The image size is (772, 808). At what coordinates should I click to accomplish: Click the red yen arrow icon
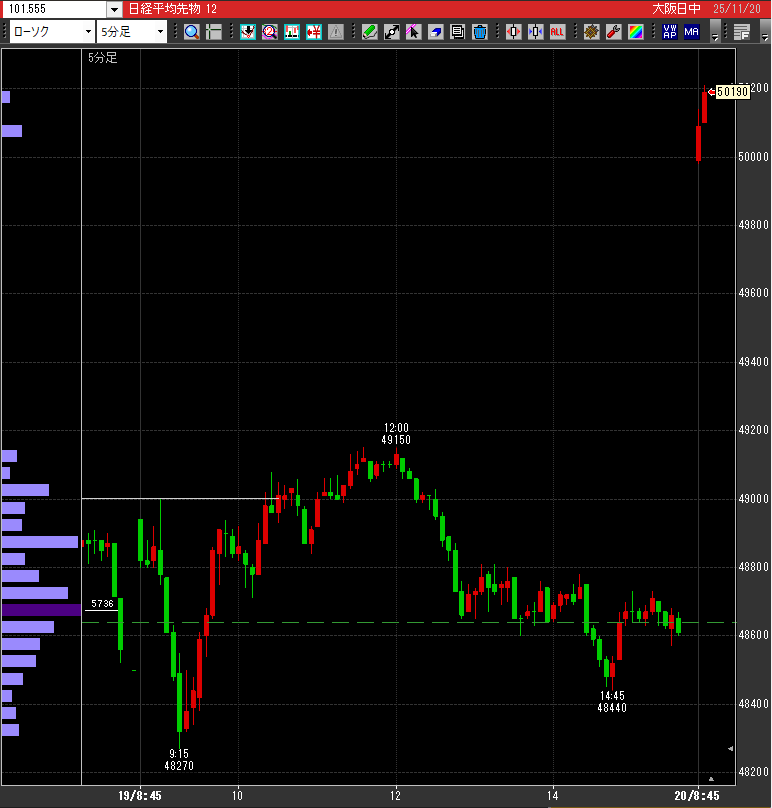[x=313, y=32]
